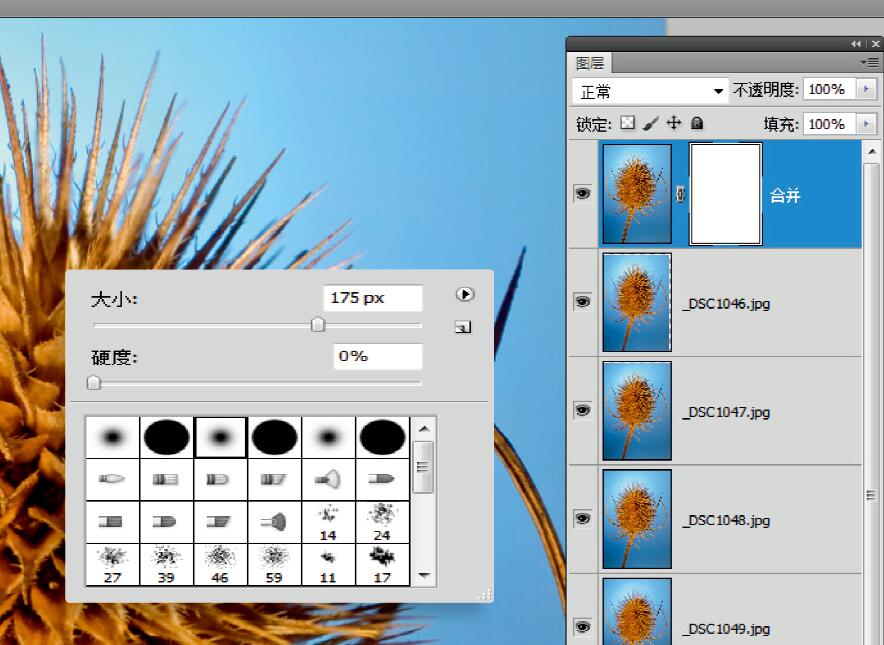Image resolution: width=884 pixels, height=645 pixels.
Task: Click the link icon between 合并 layer and mask
Action: [680, 194]
